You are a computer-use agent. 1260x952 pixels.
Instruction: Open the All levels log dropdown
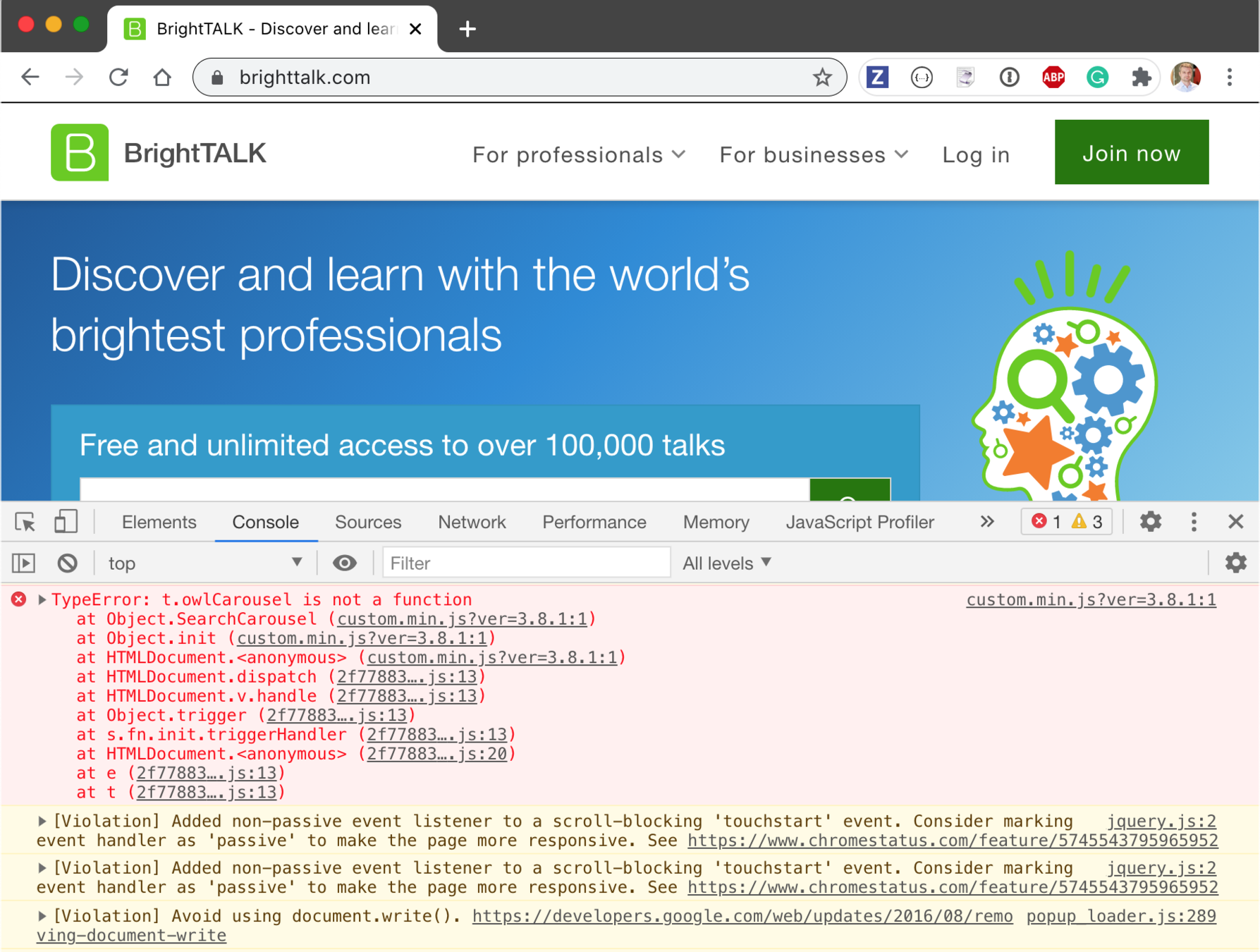727,563
